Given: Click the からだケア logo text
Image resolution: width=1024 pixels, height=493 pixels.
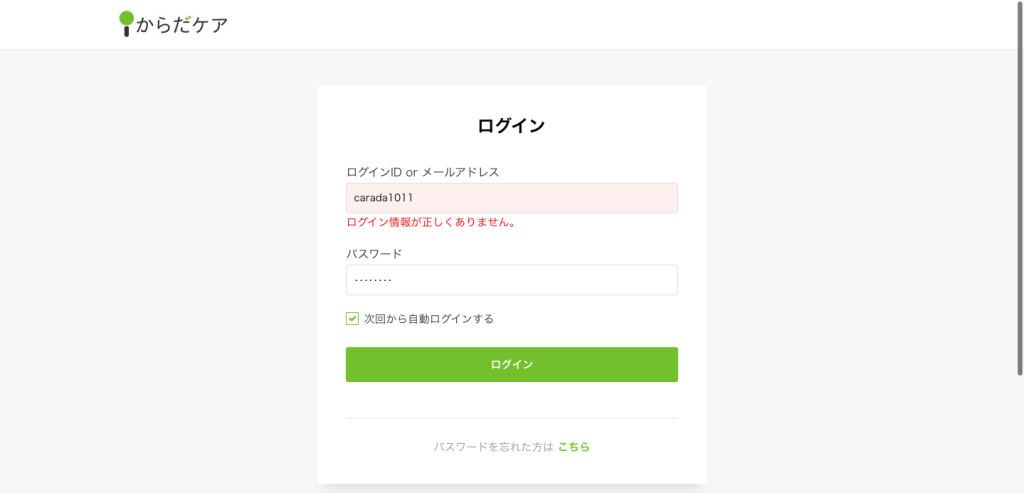Looking at the screenshot, I should 182,24.
